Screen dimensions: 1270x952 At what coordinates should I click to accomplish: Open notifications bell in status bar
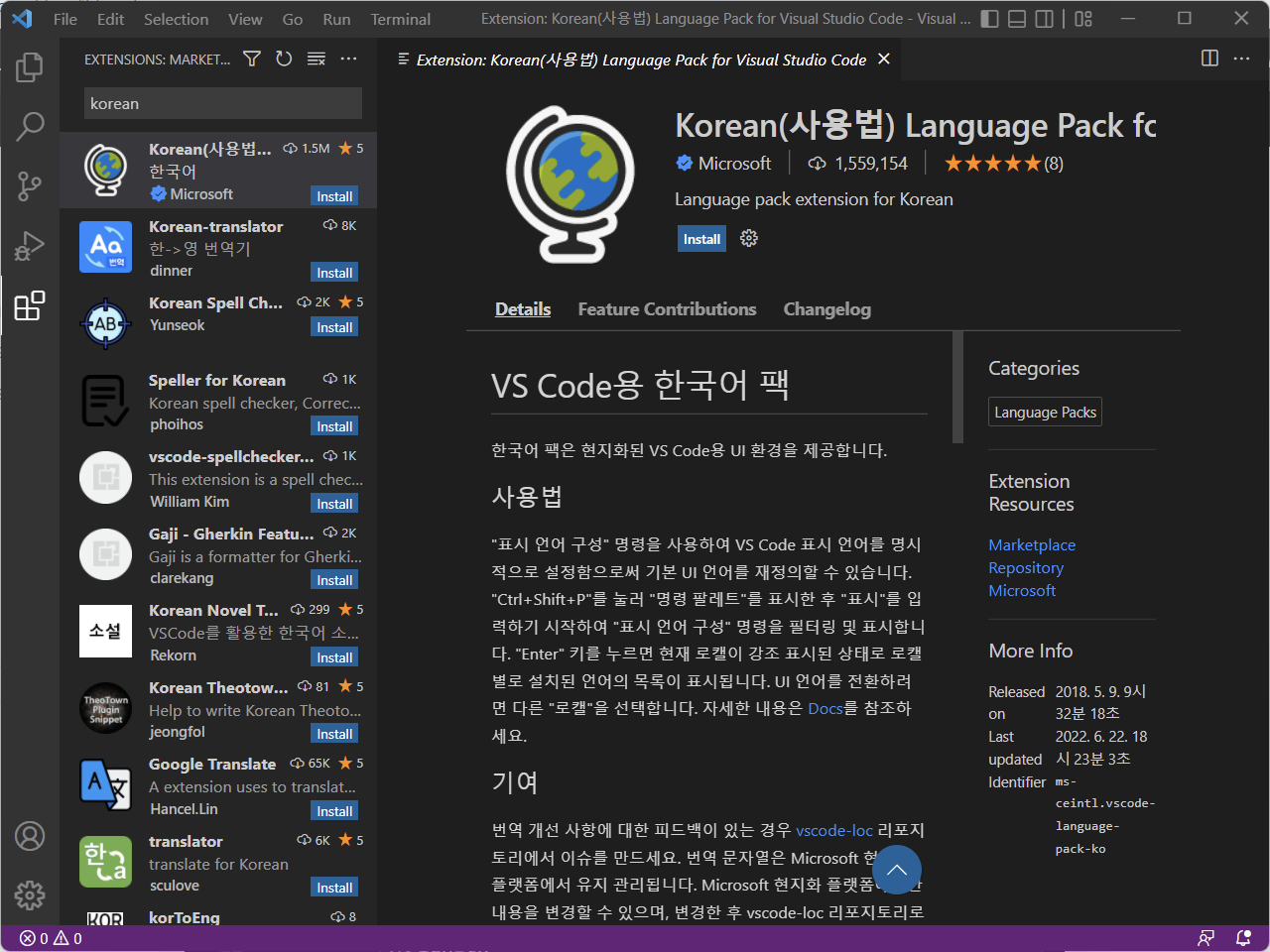tap(1243, 938)
